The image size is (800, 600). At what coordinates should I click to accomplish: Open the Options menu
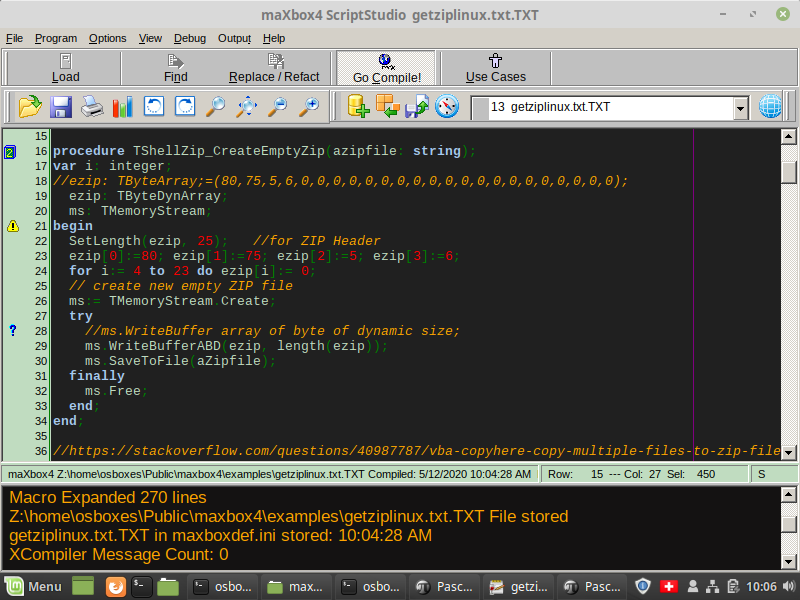(x=107, y=38)
